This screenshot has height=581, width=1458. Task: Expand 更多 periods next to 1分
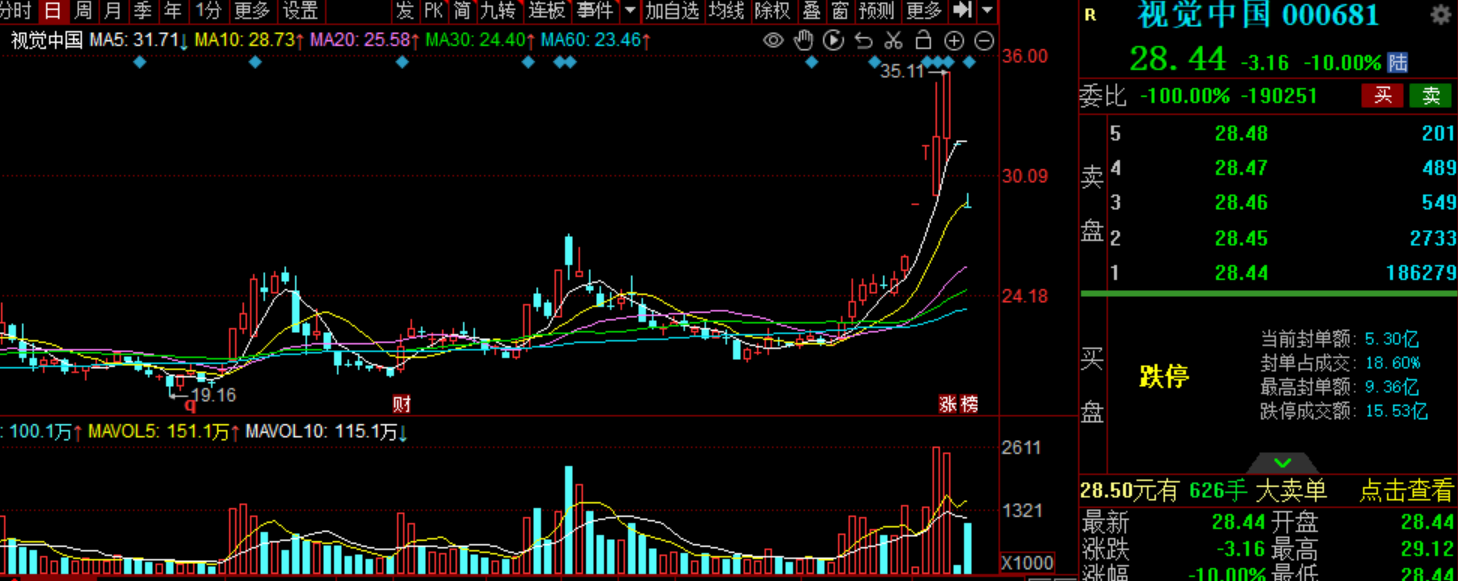[252, 11]
